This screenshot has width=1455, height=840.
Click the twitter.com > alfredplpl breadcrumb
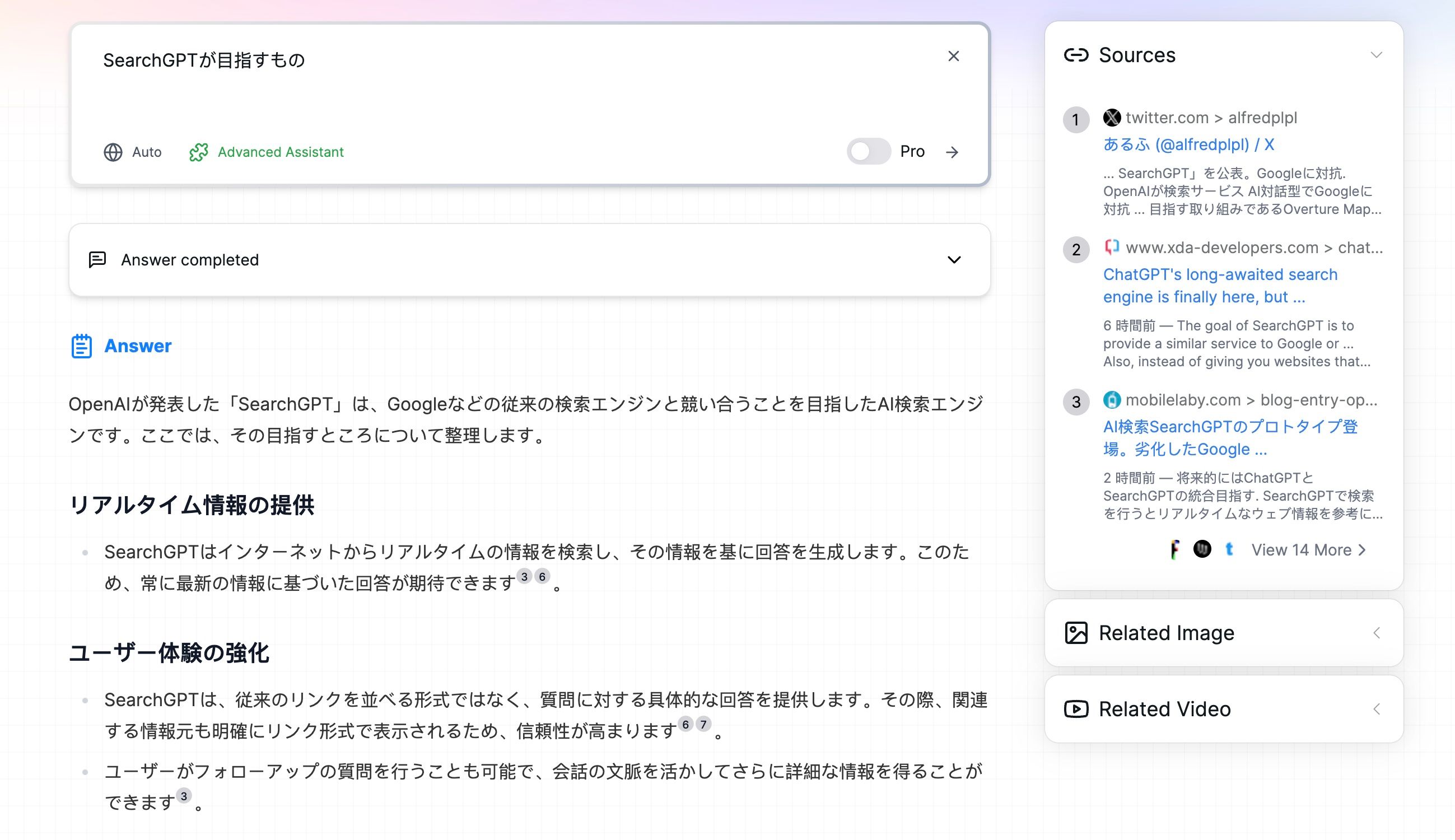point(1211,118)
